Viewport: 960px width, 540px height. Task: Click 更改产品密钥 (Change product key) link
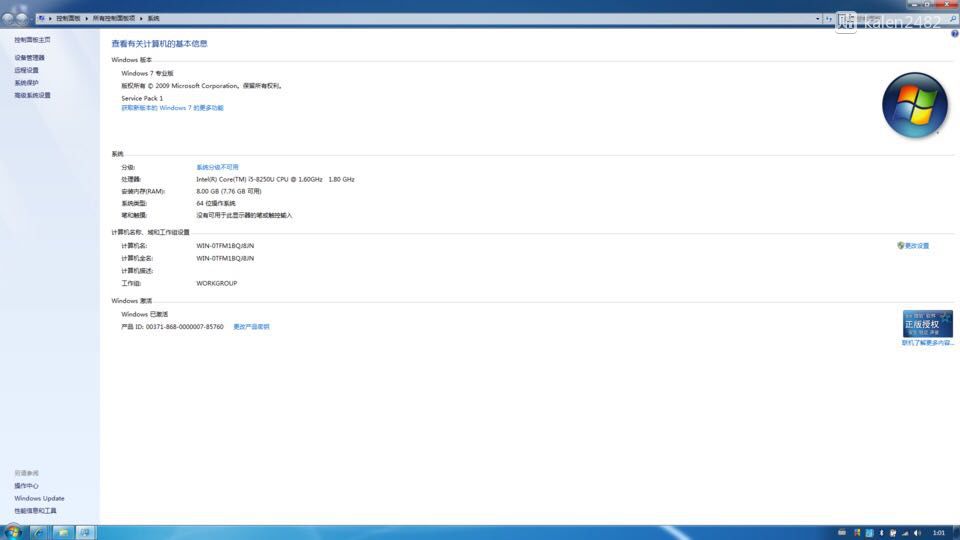pos(251,327)
